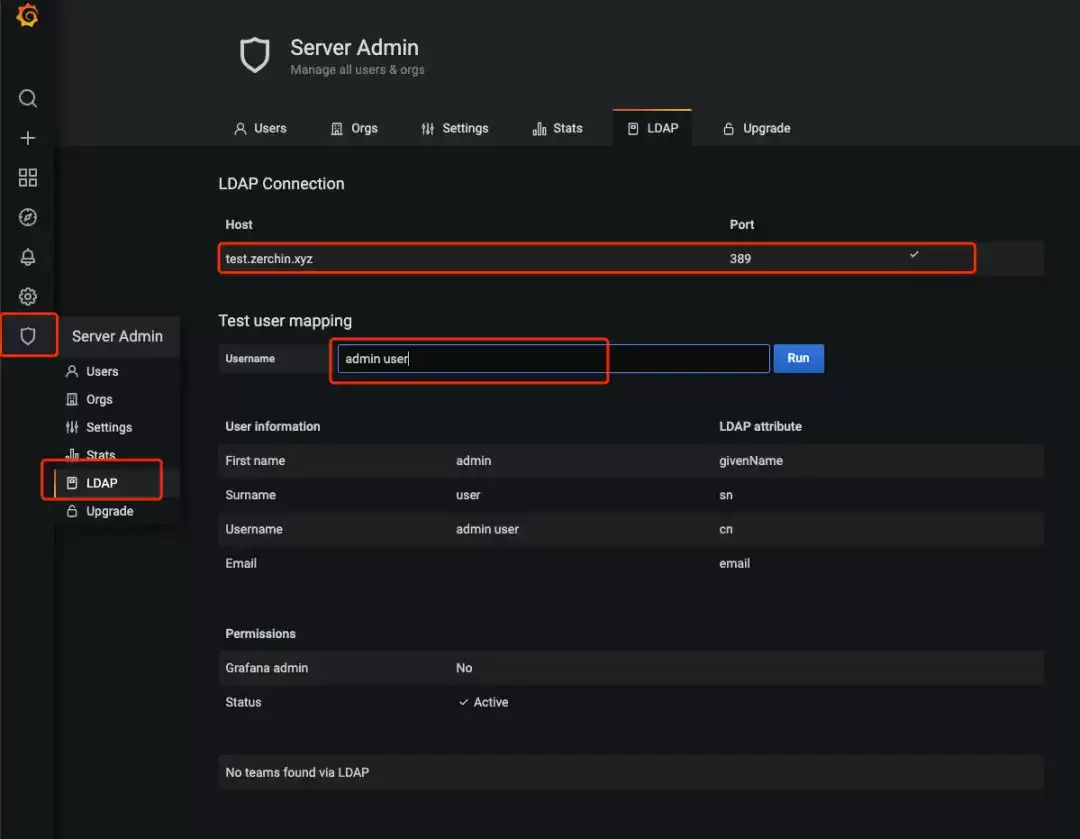This screenshot has height=839, width=1080.
Task: Switch to the Orgs tab
Action: (x=355, y=128)
